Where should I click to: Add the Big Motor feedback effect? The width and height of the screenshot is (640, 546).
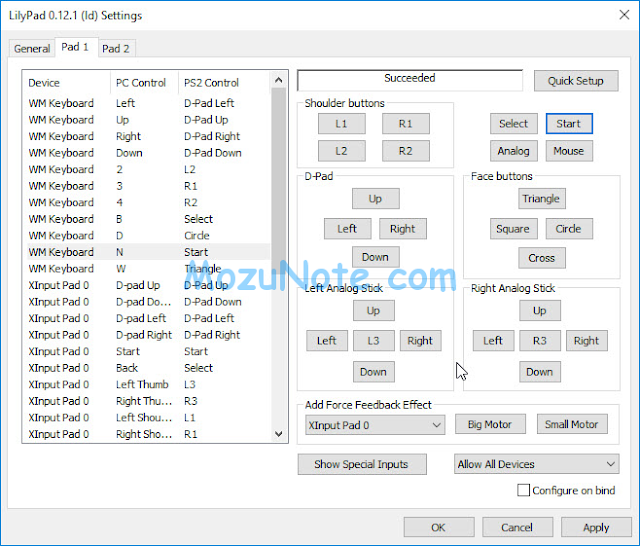pyautogui.click(x=489, y=425)
